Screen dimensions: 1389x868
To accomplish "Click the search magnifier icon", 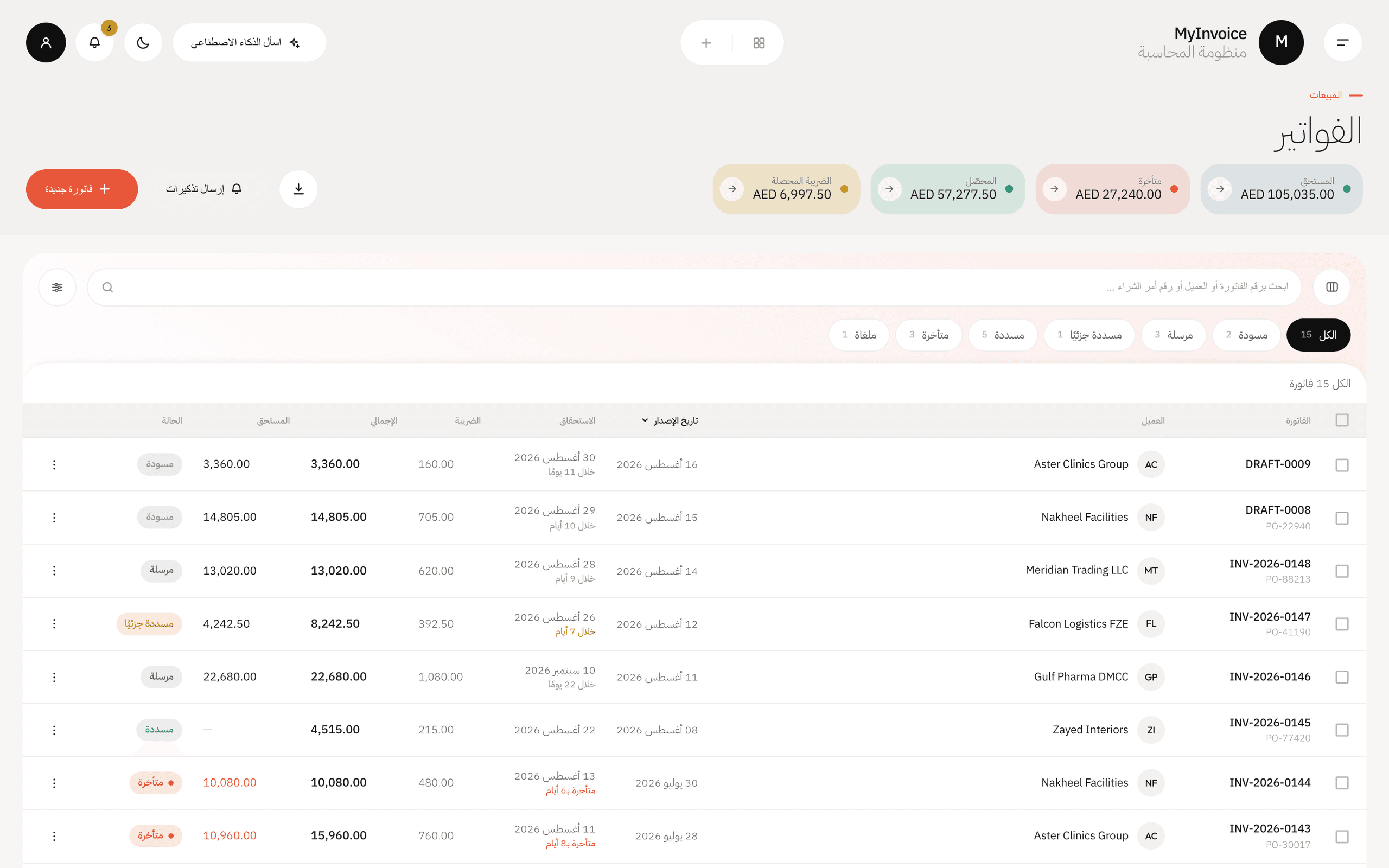I will (107, 287).
